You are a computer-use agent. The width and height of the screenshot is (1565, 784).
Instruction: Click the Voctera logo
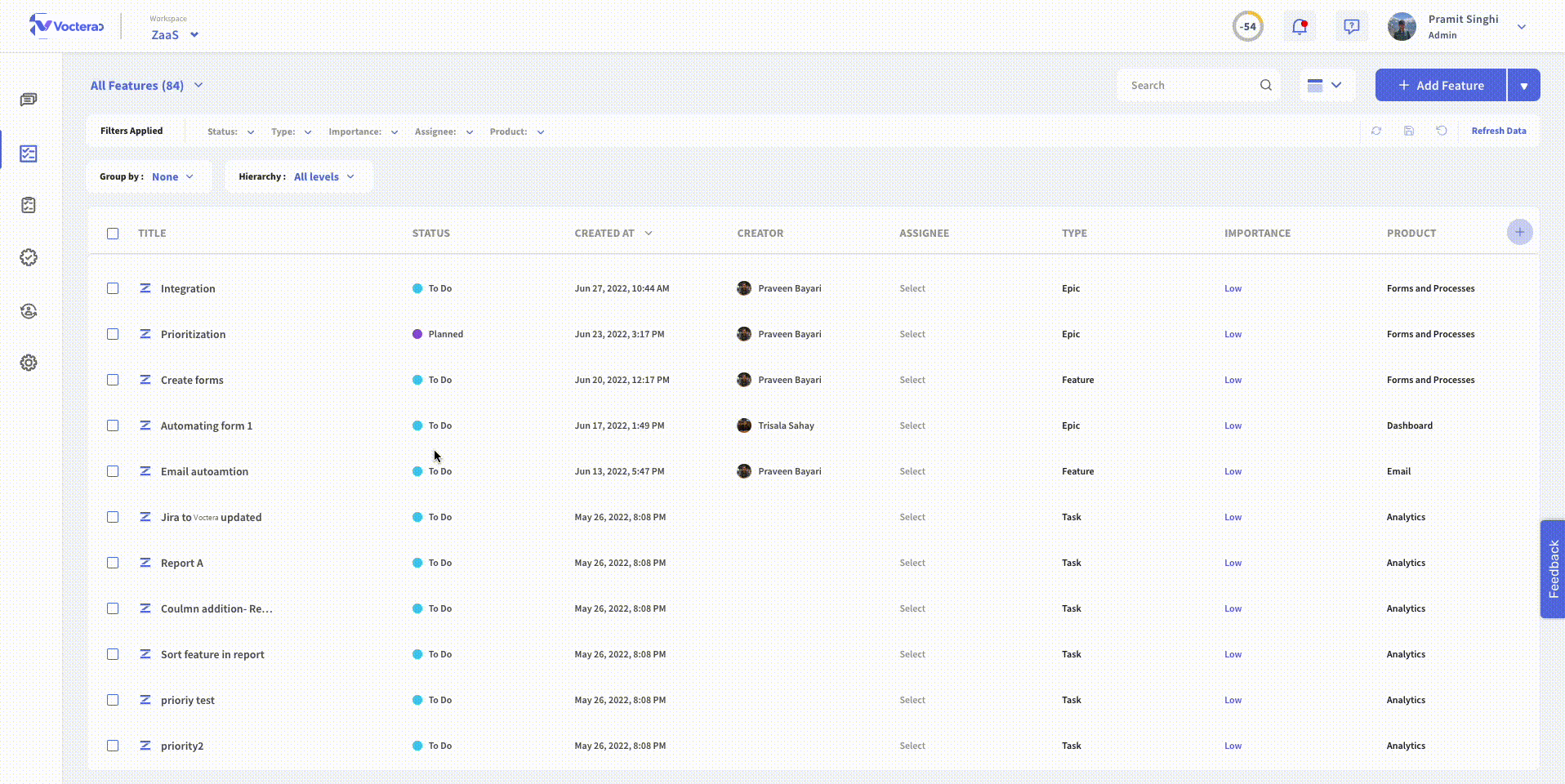click(66, 26)
